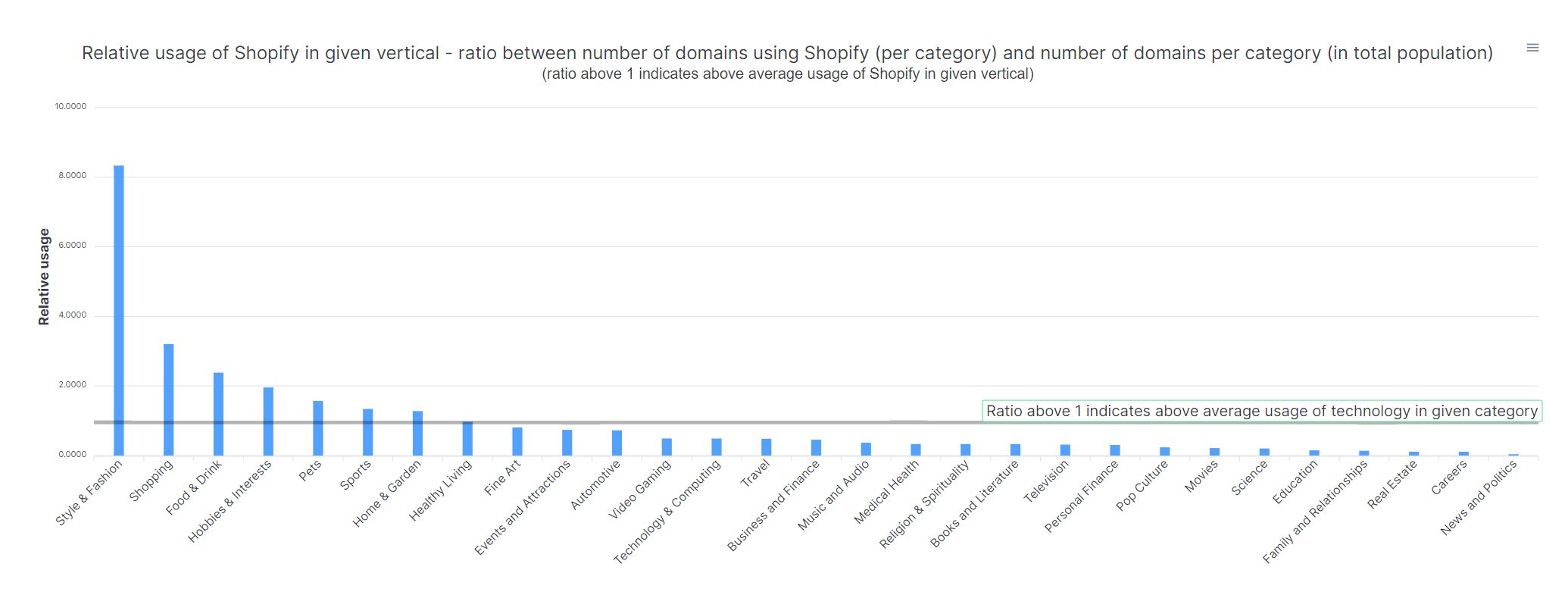Screen dimensions: 1568x592
Task: Click the Music and Audio bar
Action: pyautogui.click(x=866, y=449)
